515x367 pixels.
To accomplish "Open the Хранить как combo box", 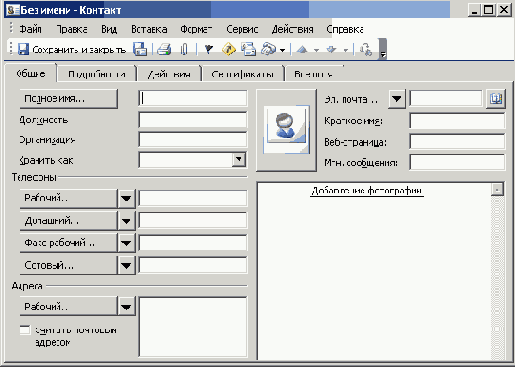I will click(x=193, y=160).
